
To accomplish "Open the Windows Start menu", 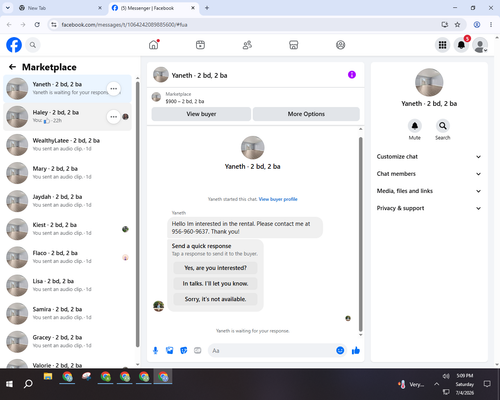I will pyautogui.click(x=9, y=384).
